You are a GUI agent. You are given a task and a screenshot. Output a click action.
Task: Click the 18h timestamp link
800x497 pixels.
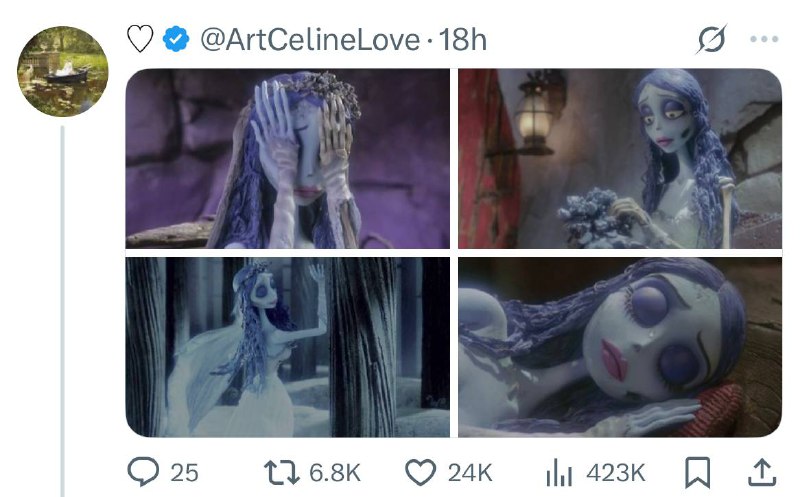[x=463, y=41]
